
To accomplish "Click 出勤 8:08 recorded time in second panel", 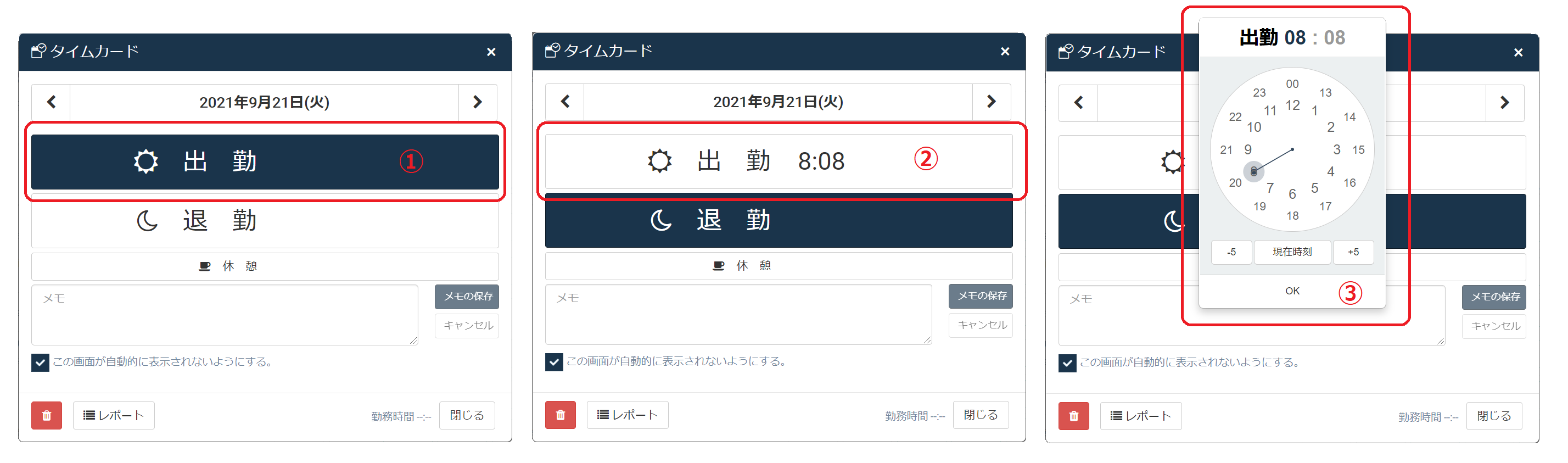I will 779,161.
